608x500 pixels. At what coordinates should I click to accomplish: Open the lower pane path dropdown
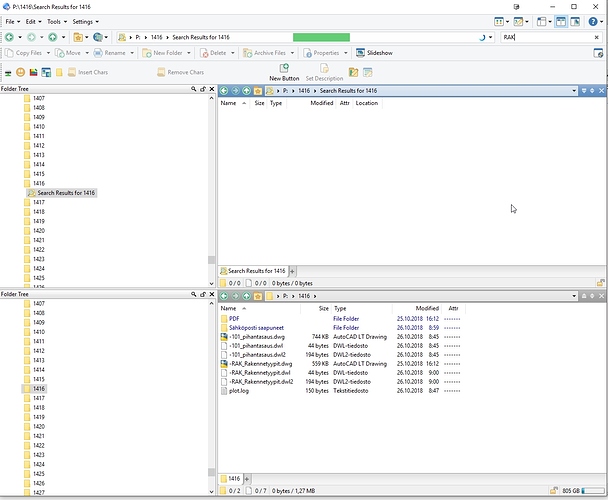(x=574, y=296)
